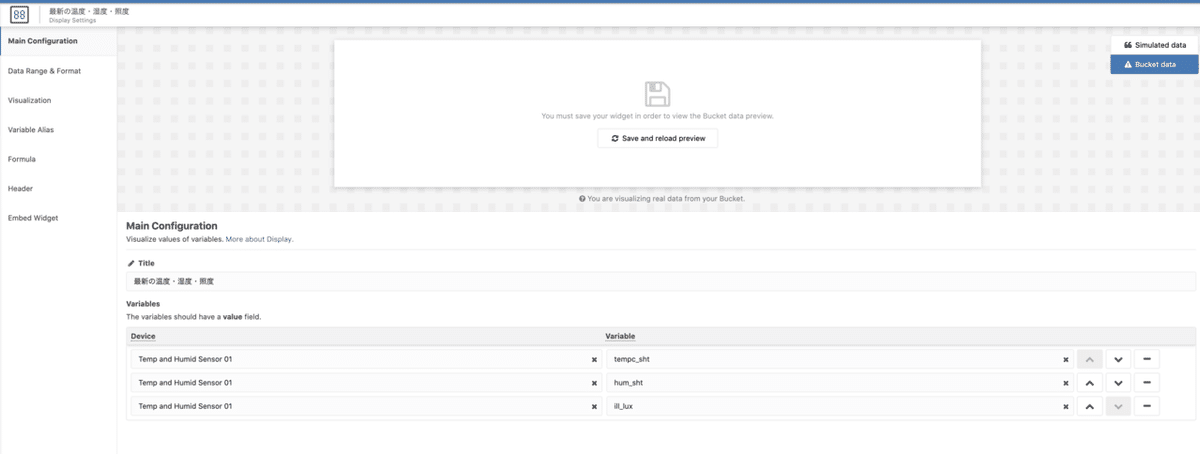
Task: Clear the tempc_sht variable selection
Action: tap(1066, 359)
